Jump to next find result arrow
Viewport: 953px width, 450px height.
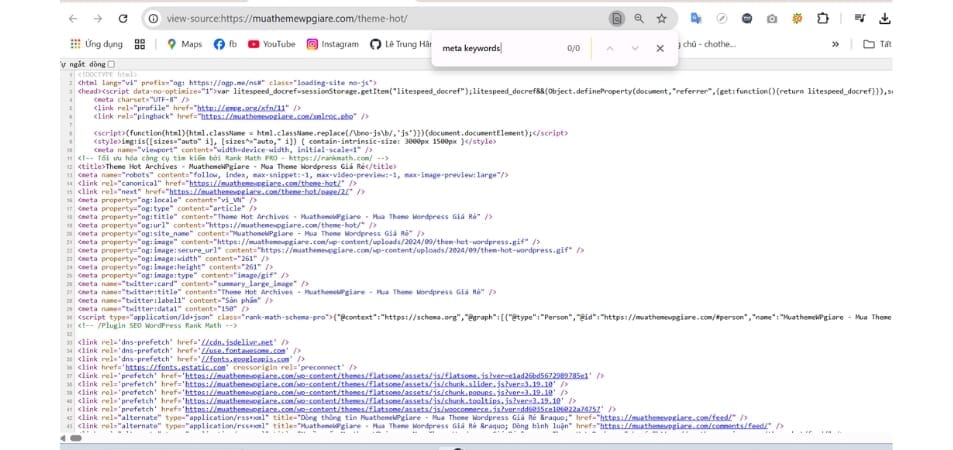pyautogui.click(x=634, y=48)
